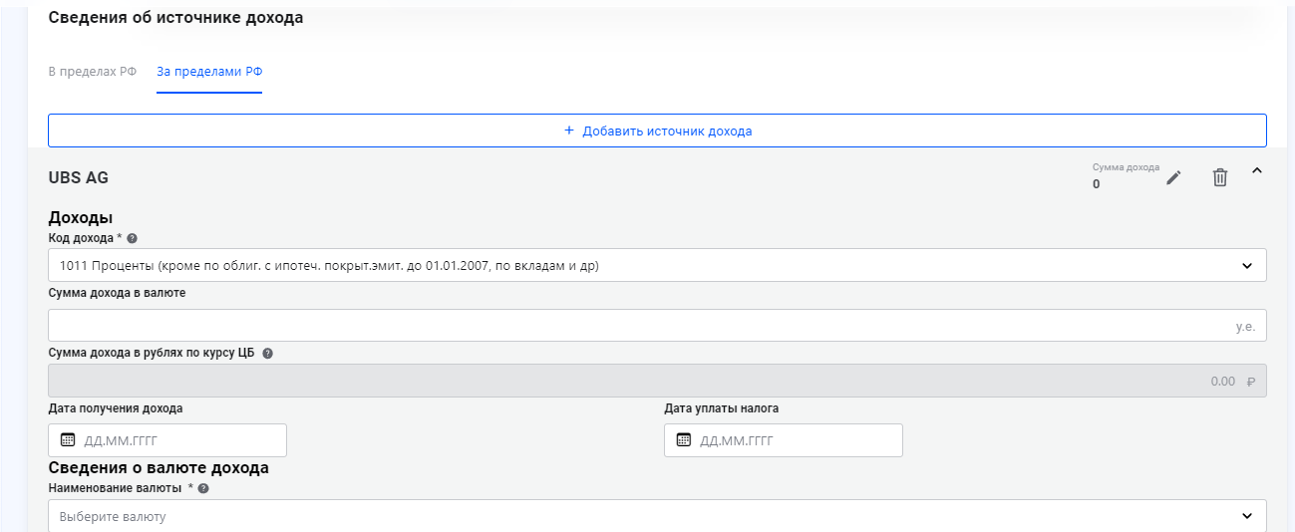Click the help icon next to Код дохода
Screen dimensions: 1295x532
(x=132, y=238)
